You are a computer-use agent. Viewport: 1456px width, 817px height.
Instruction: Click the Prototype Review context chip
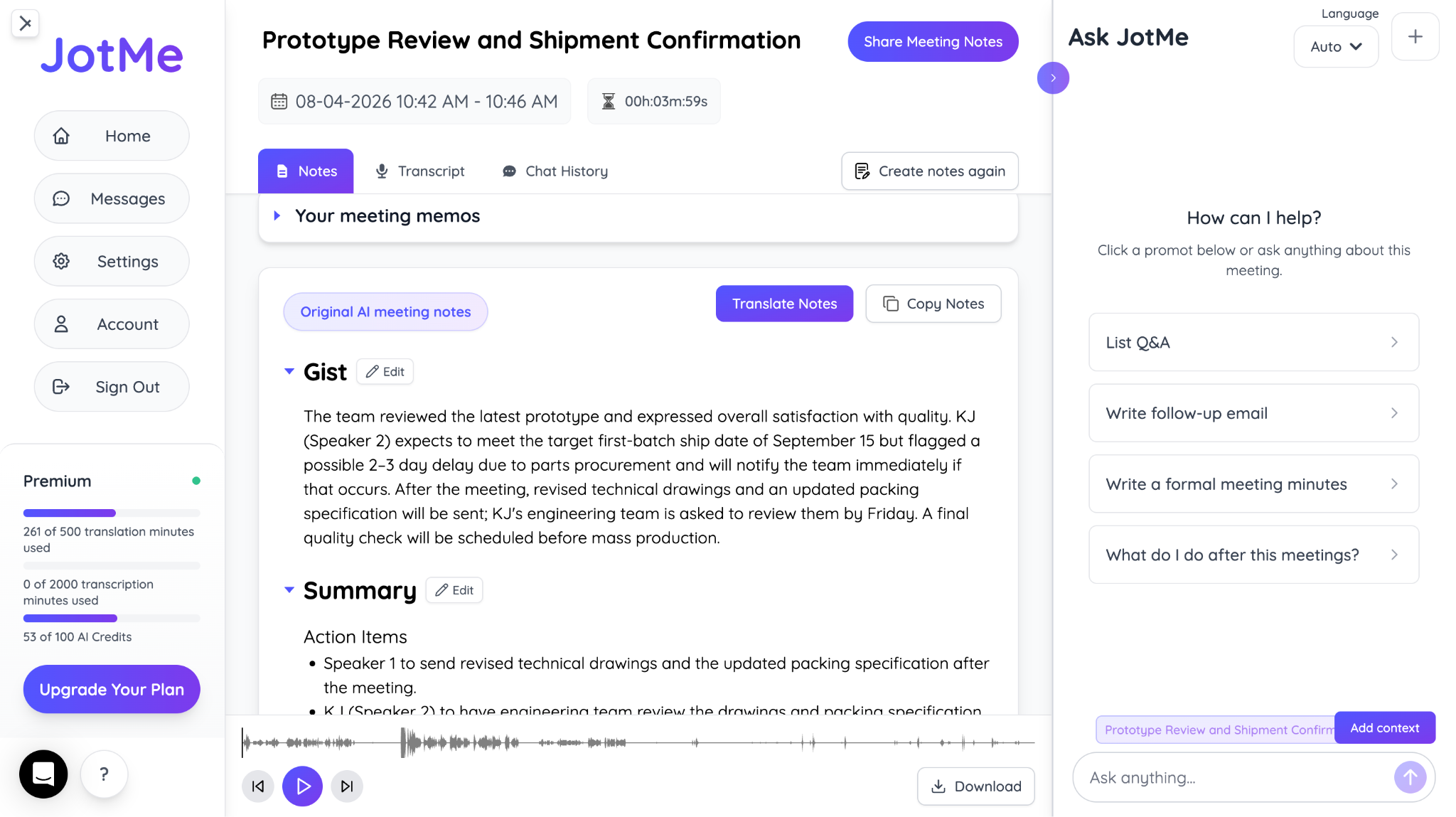[x=1215, y=730]
